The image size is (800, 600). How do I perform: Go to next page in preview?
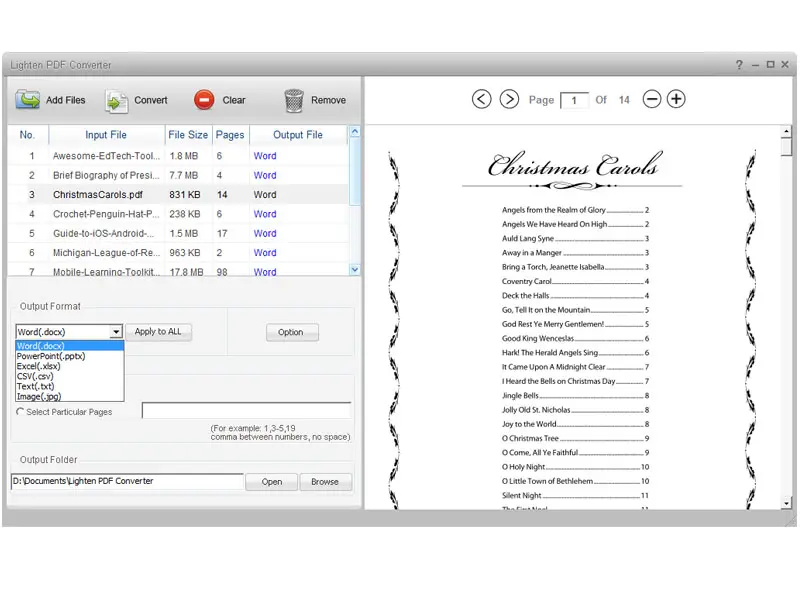509,98
